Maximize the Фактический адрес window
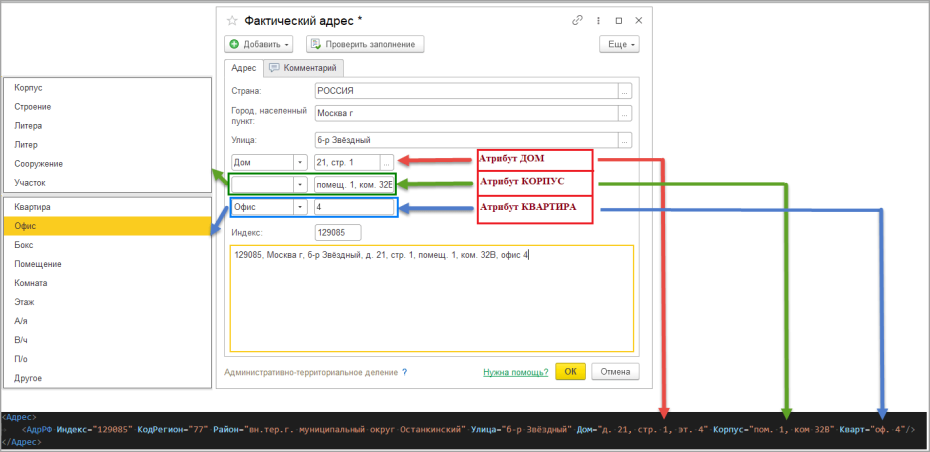Image resolution: width=930 pixels, height=452 pixels. pyautogui.click(x=619, y=20)
